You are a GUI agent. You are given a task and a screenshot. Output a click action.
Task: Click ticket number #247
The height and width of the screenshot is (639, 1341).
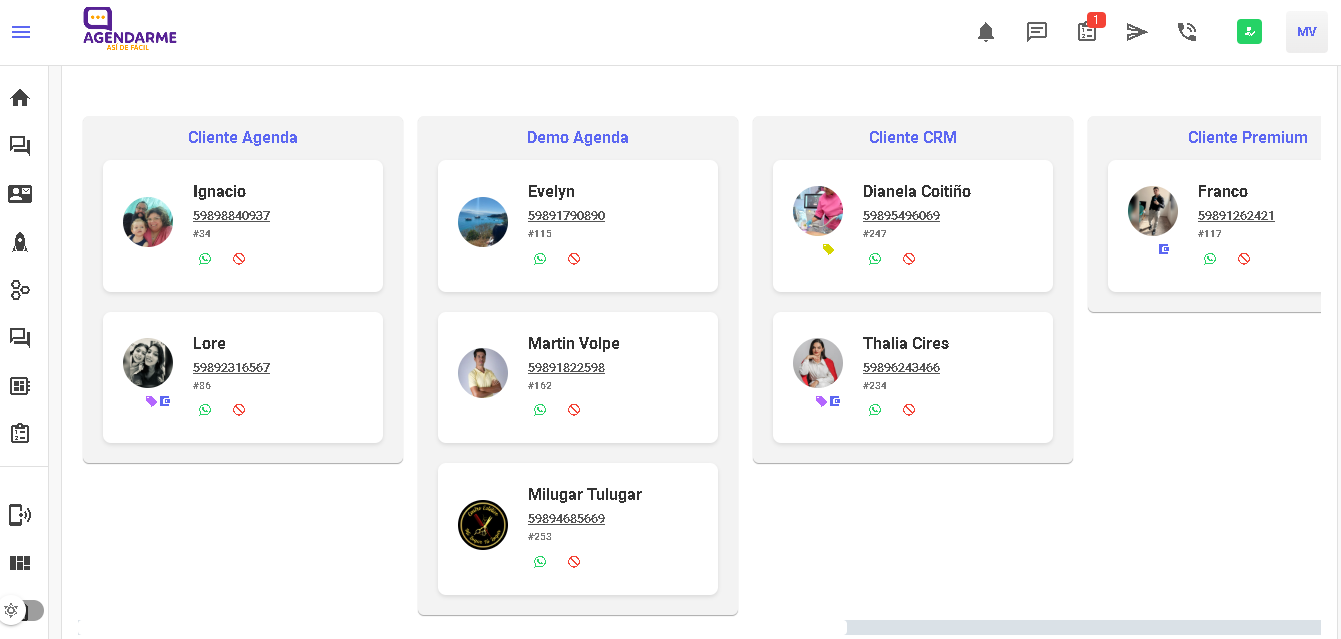point(875,234)
